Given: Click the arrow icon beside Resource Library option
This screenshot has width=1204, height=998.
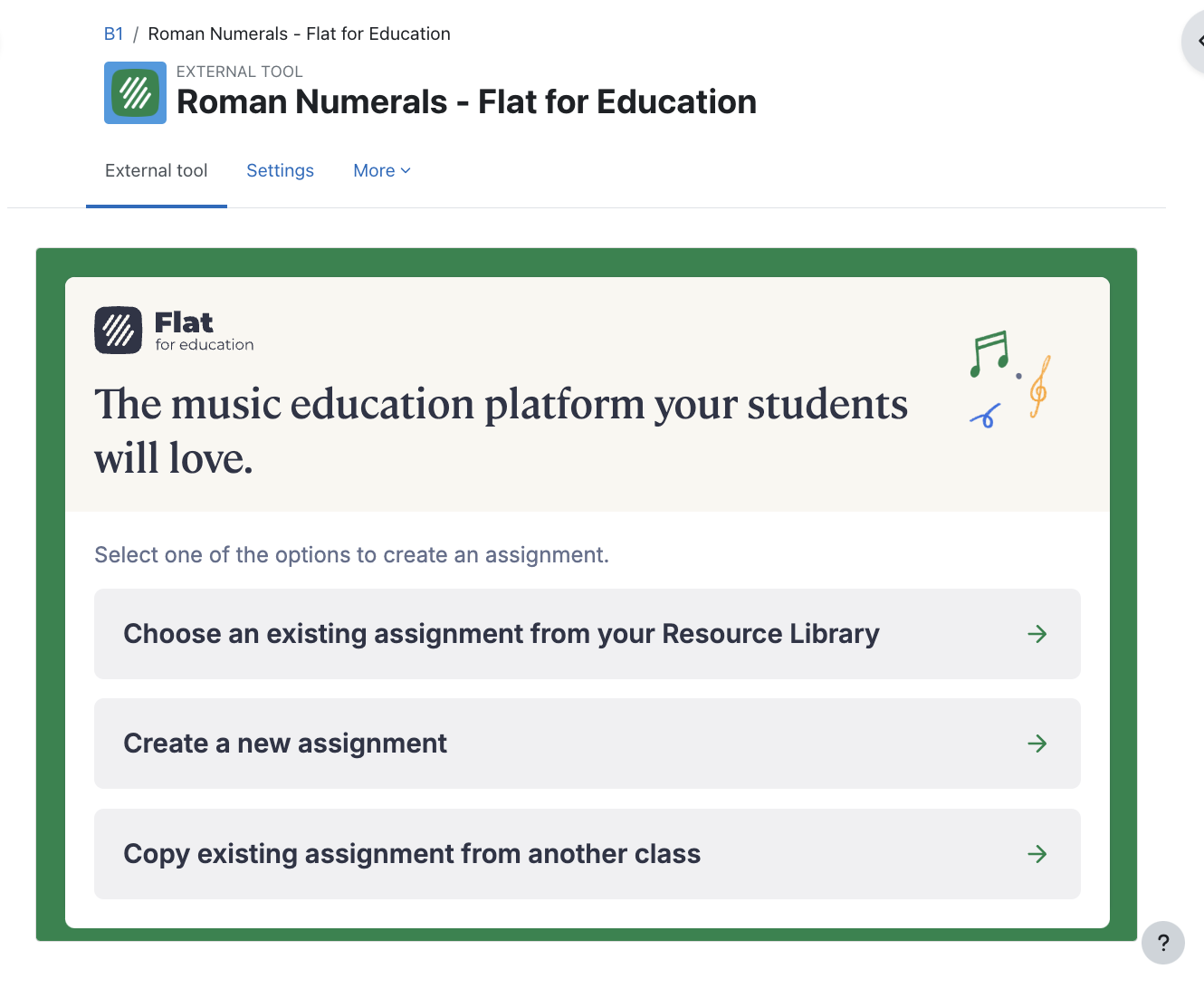Looking at the screenshot, I should pos(1037,634).
